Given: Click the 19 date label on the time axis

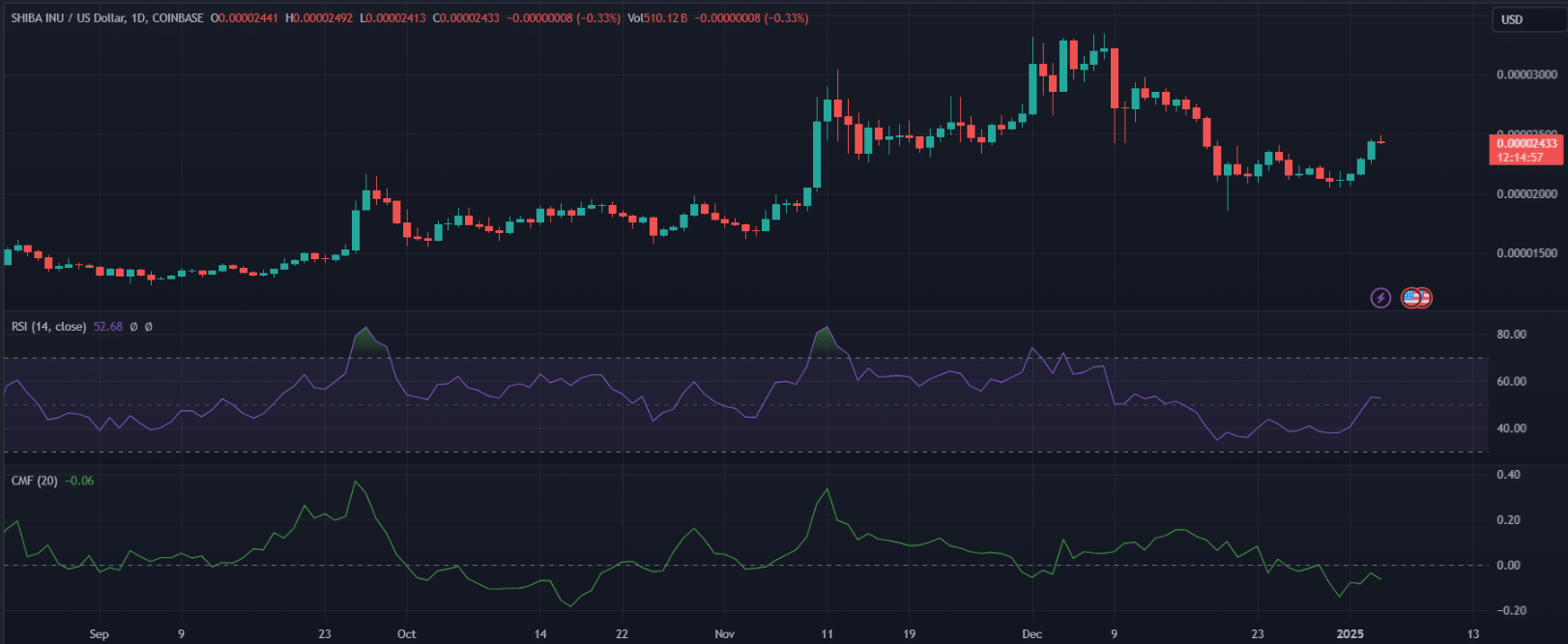Looking at the screenshot, I should coord(909,634).
